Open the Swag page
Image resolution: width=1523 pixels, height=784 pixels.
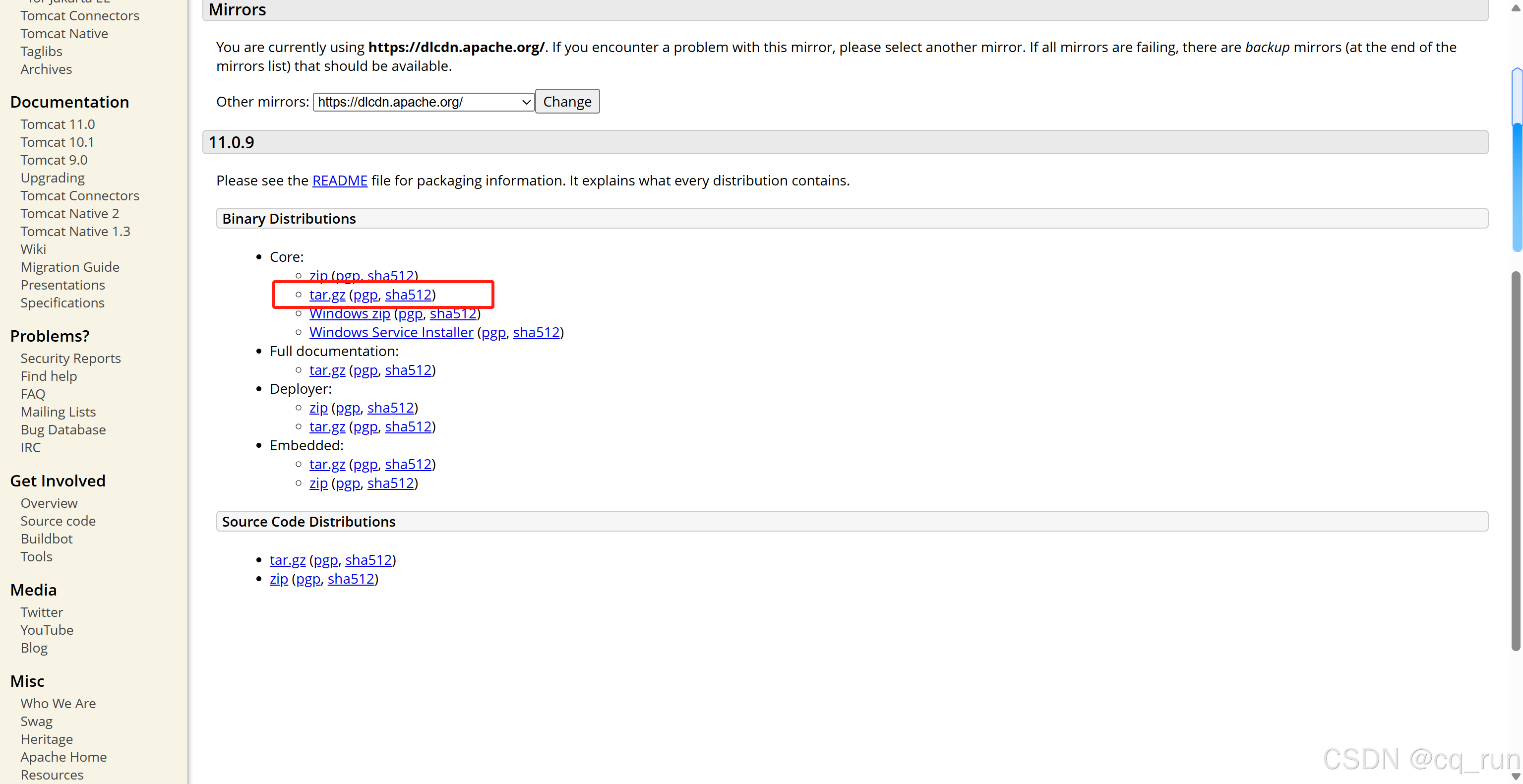tap(37, 722)
